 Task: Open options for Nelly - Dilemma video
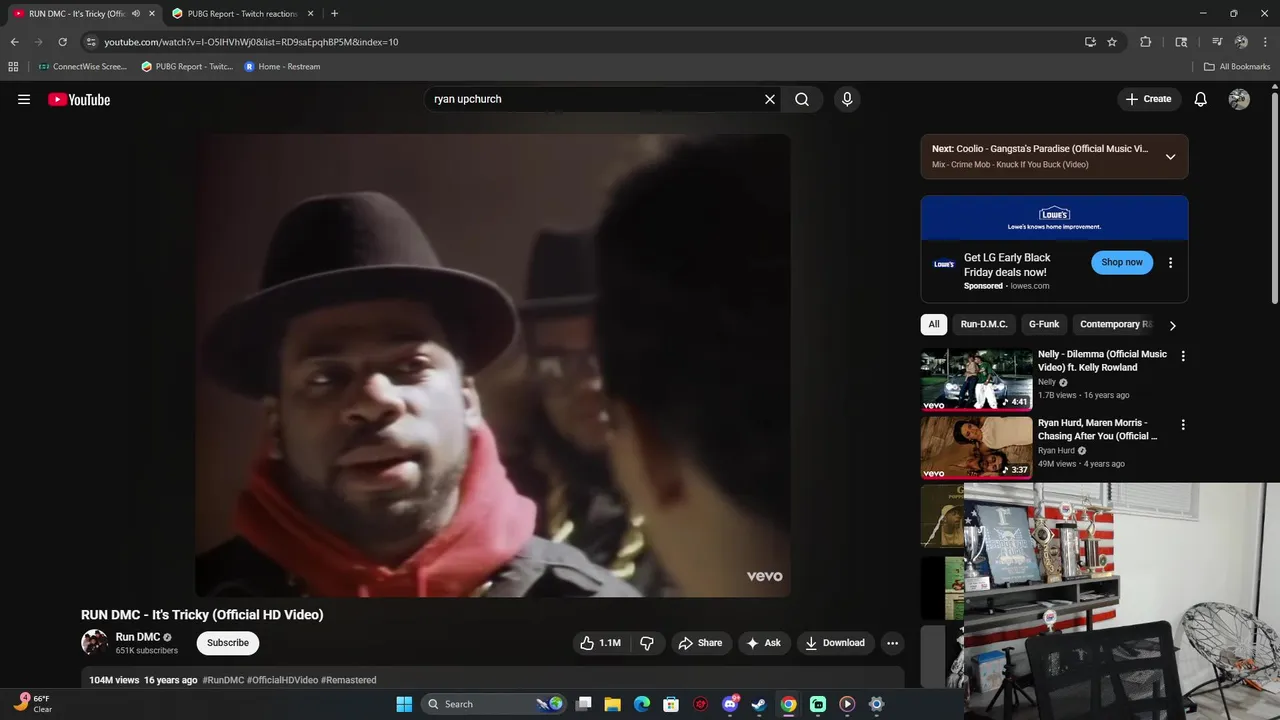[1183, 356]
